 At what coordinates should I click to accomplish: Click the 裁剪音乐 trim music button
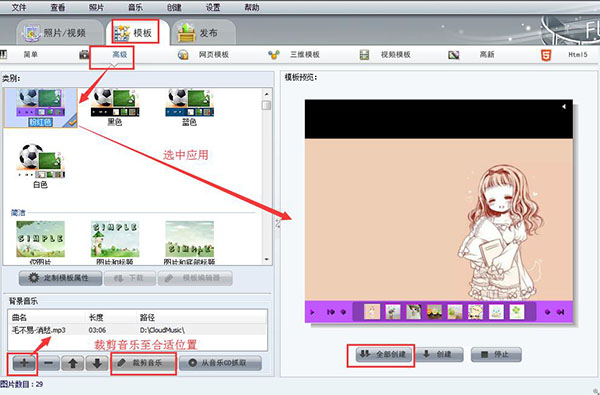click(x=143, y=363)
